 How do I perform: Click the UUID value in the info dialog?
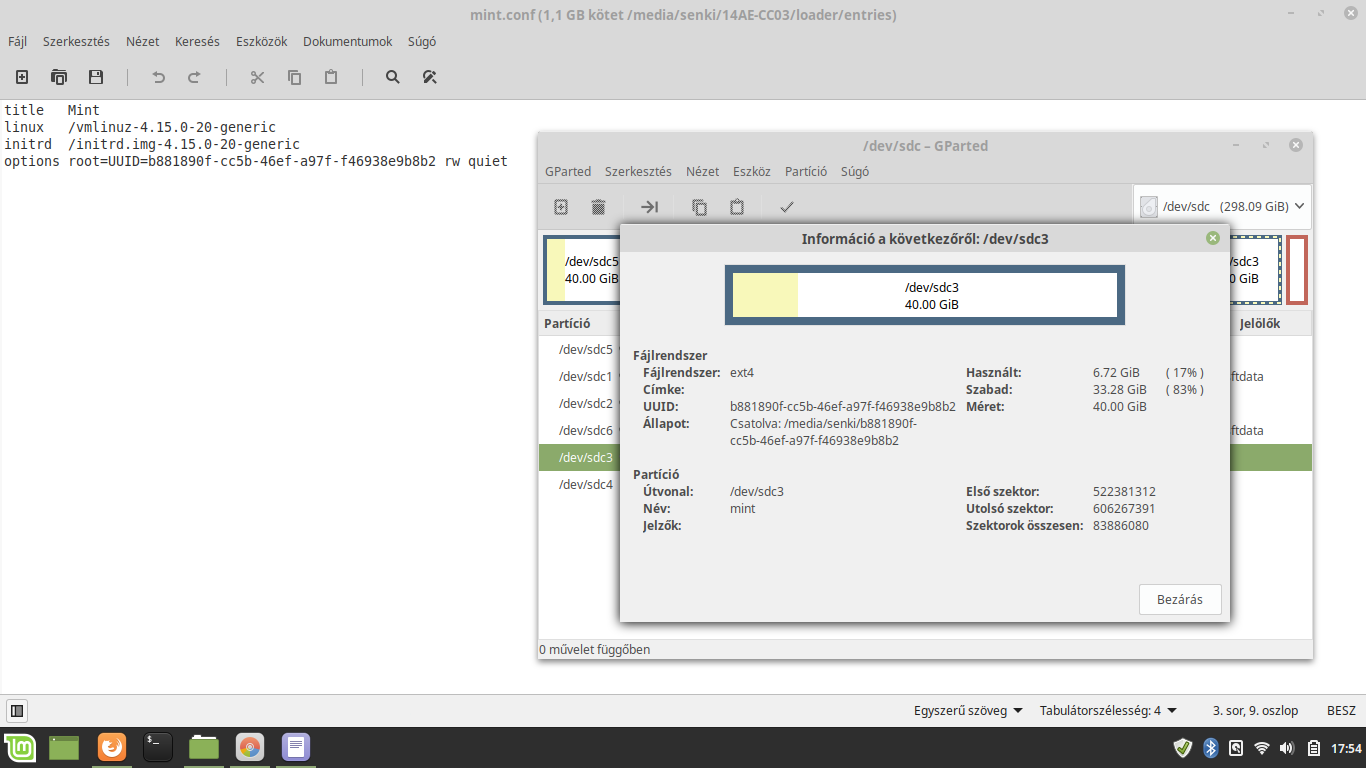(x=843, y=407)
